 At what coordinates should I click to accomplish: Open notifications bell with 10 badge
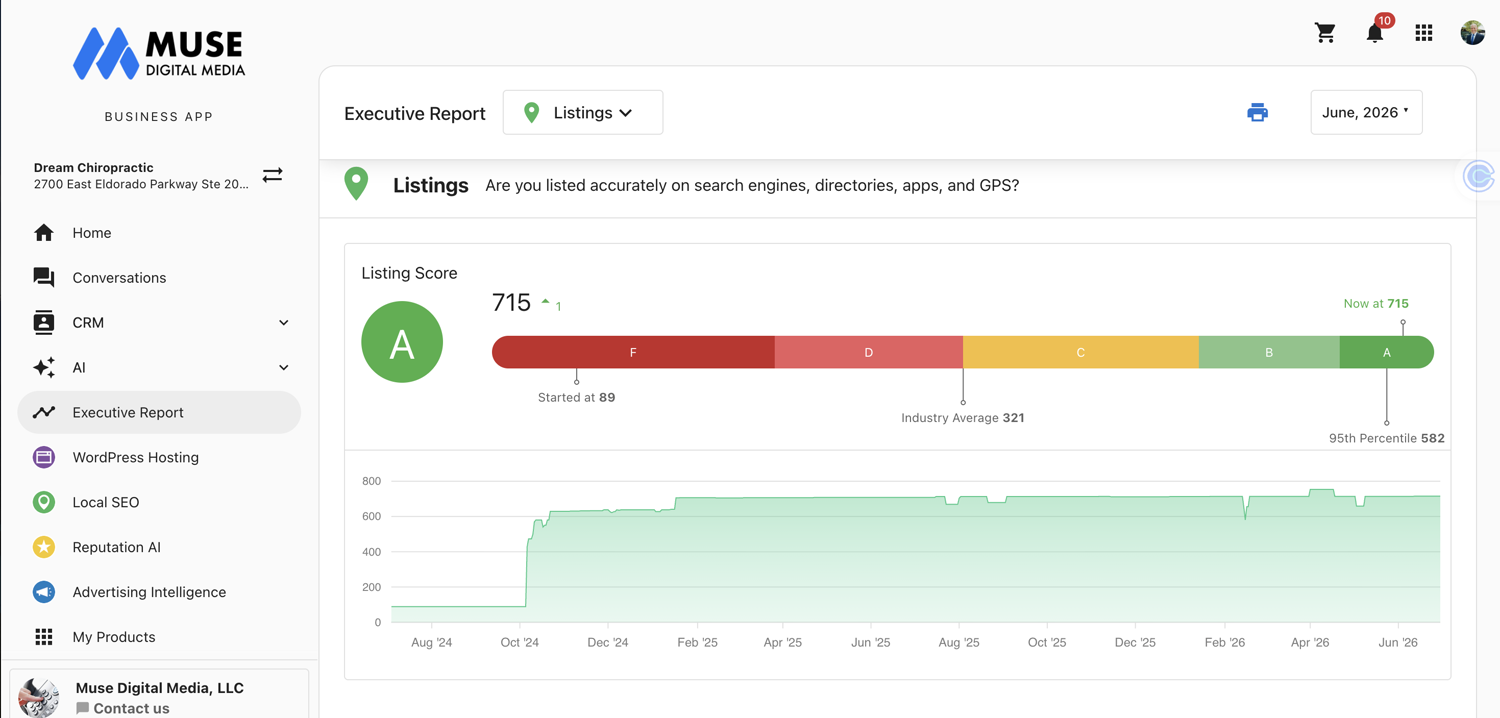tap(1377, 31)
